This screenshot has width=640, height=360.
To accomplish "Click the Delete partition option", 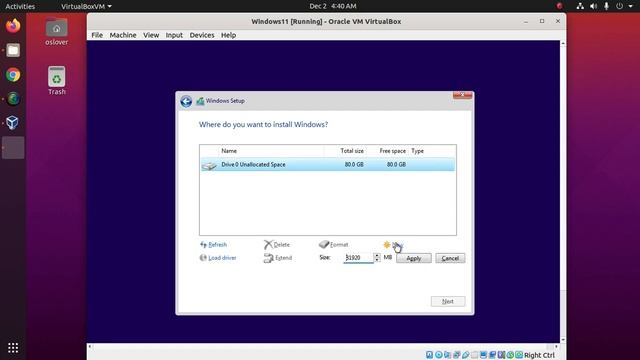I will [x=277, y=244].
